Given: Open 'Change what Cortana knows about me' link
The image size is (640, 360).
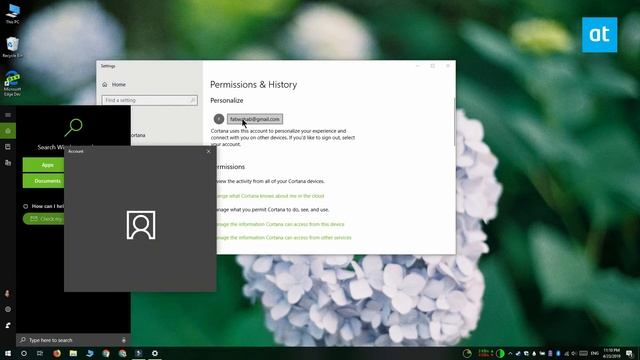Looking at the screenshot, I should (x=270, y=196).
